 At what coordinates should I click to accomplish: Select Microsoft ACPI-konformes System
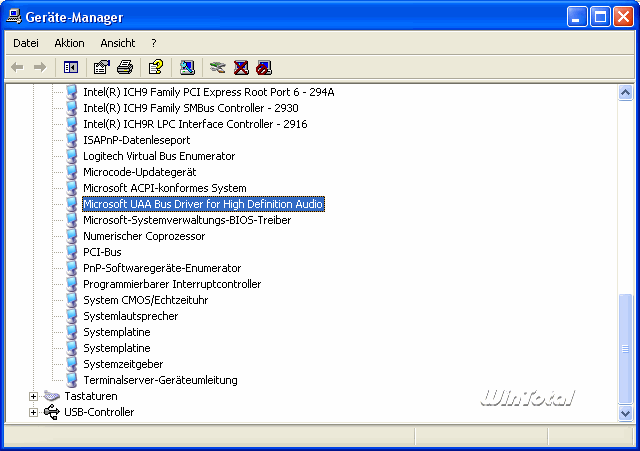point(165,188)
